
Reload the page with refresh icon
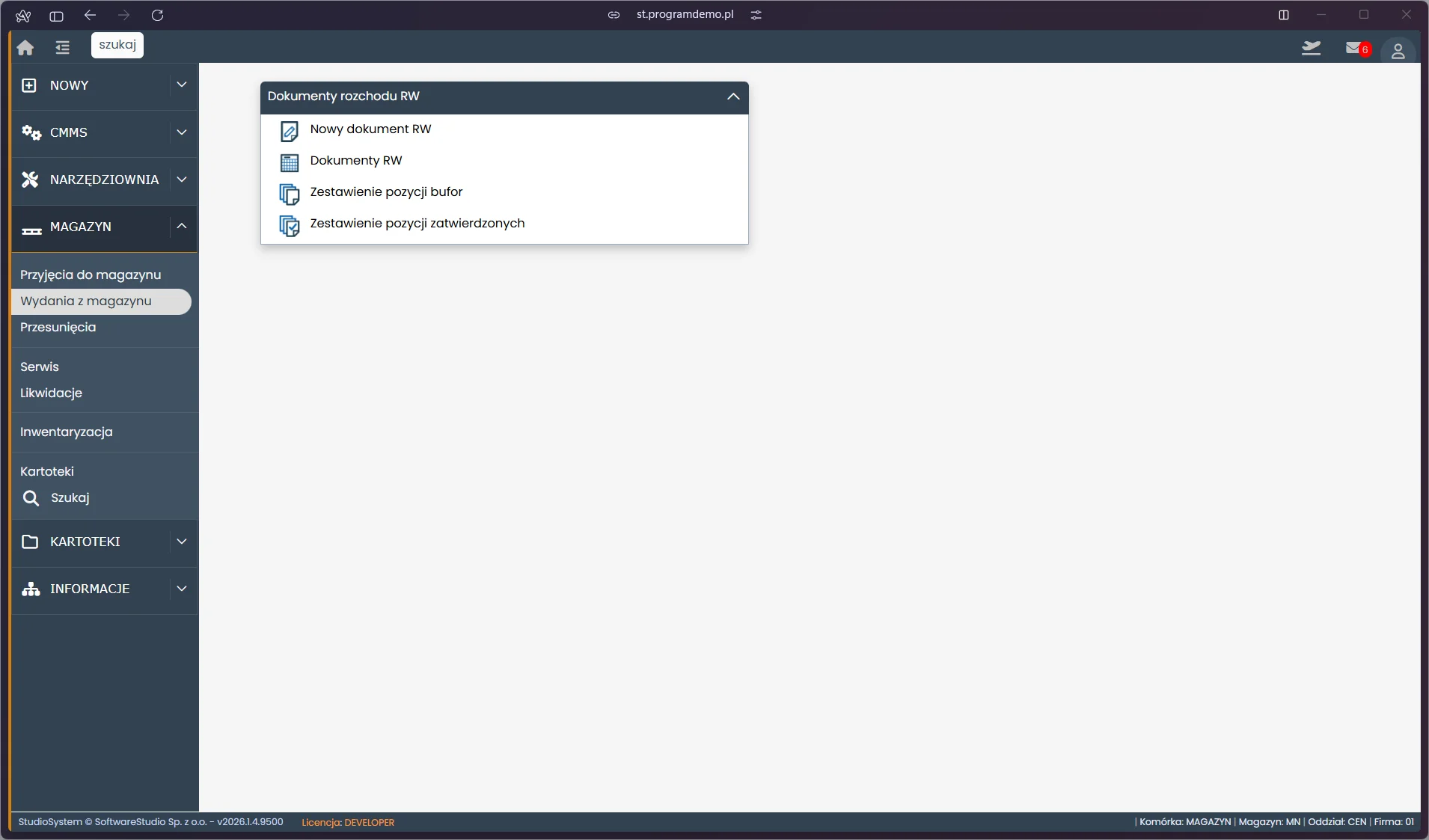point(157,15)
